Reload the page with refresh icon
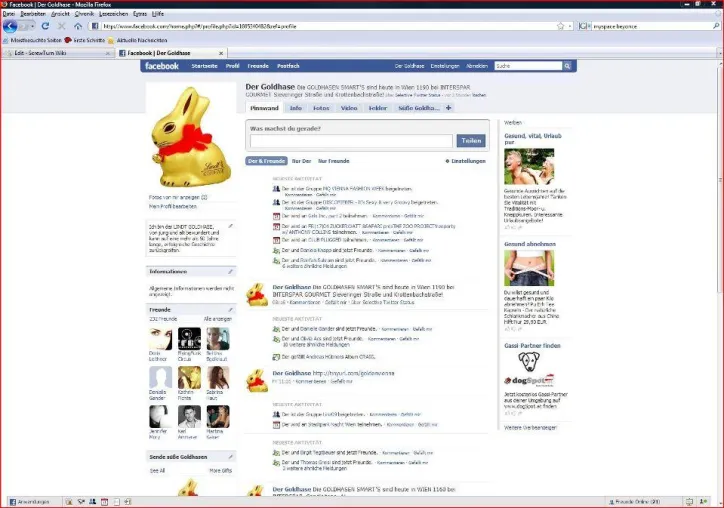The image size is (724, 508). [x=45, y=26]
